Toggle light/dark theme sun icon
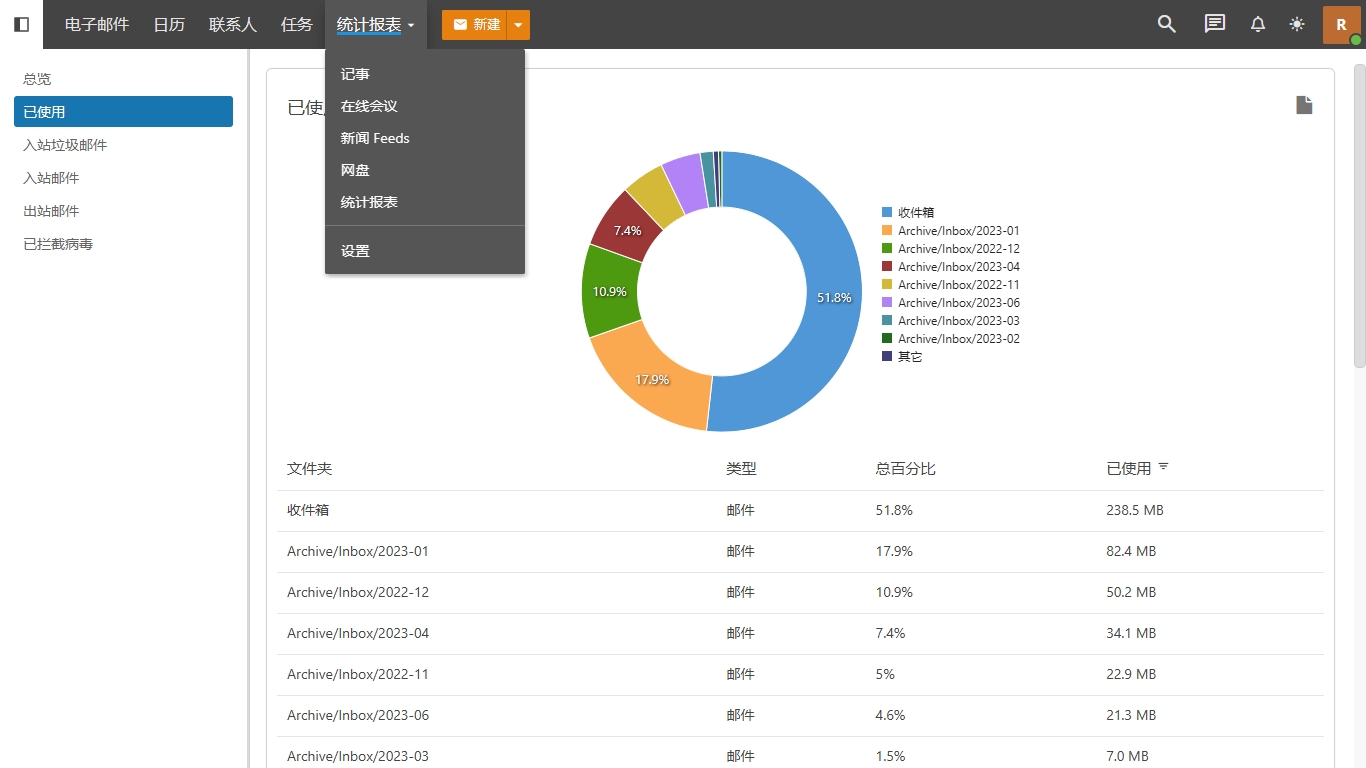Image resolution: width=1366 pixels, height=768 pixels. point(1297,24)
